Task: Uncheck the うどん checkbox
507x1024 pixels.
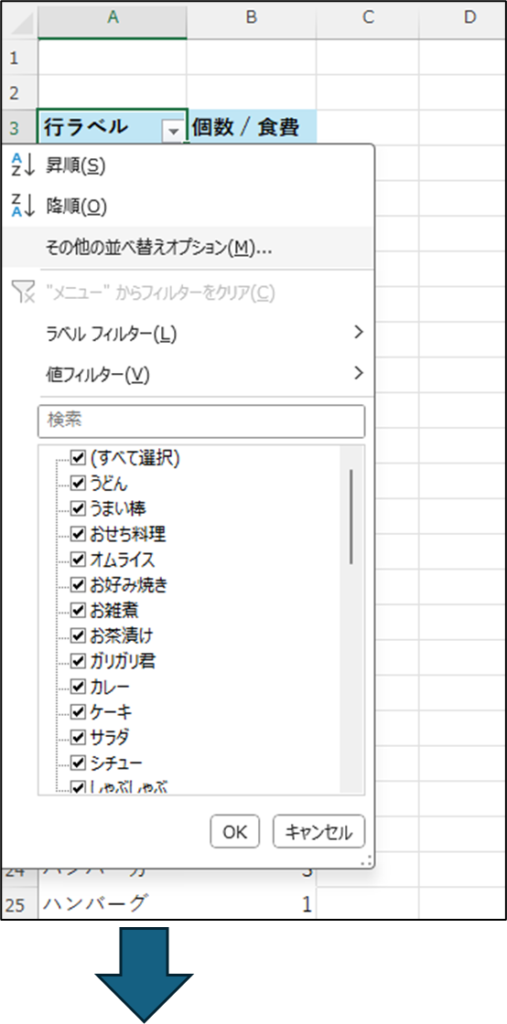Action: point(78,483)
